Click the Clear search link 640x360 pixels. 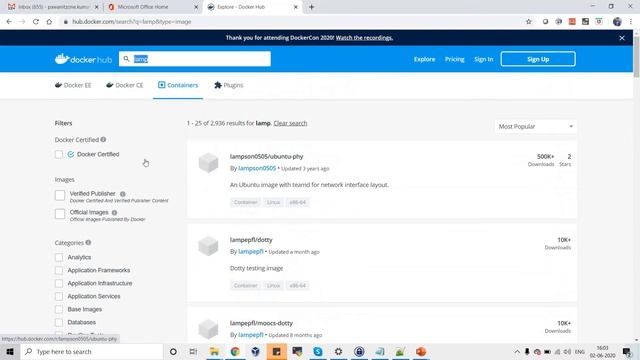[290, 123]
